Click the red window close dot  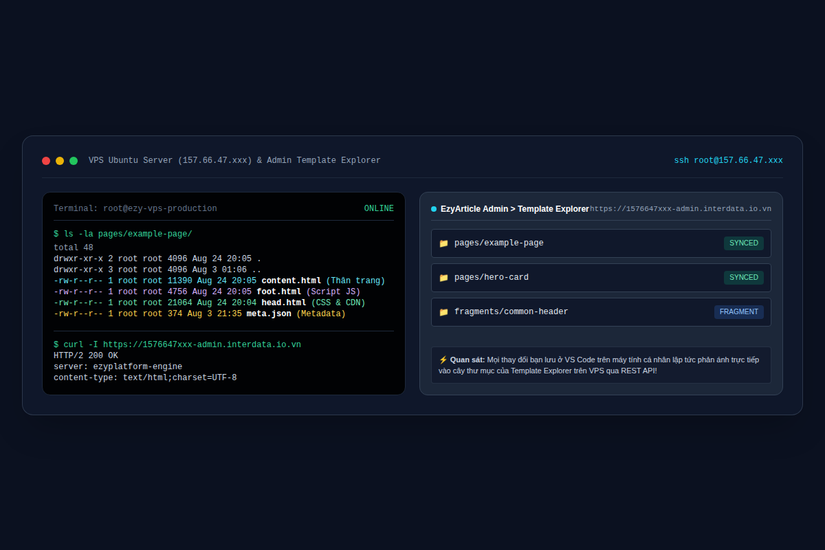pyautogui.click(x=46, y=161)
